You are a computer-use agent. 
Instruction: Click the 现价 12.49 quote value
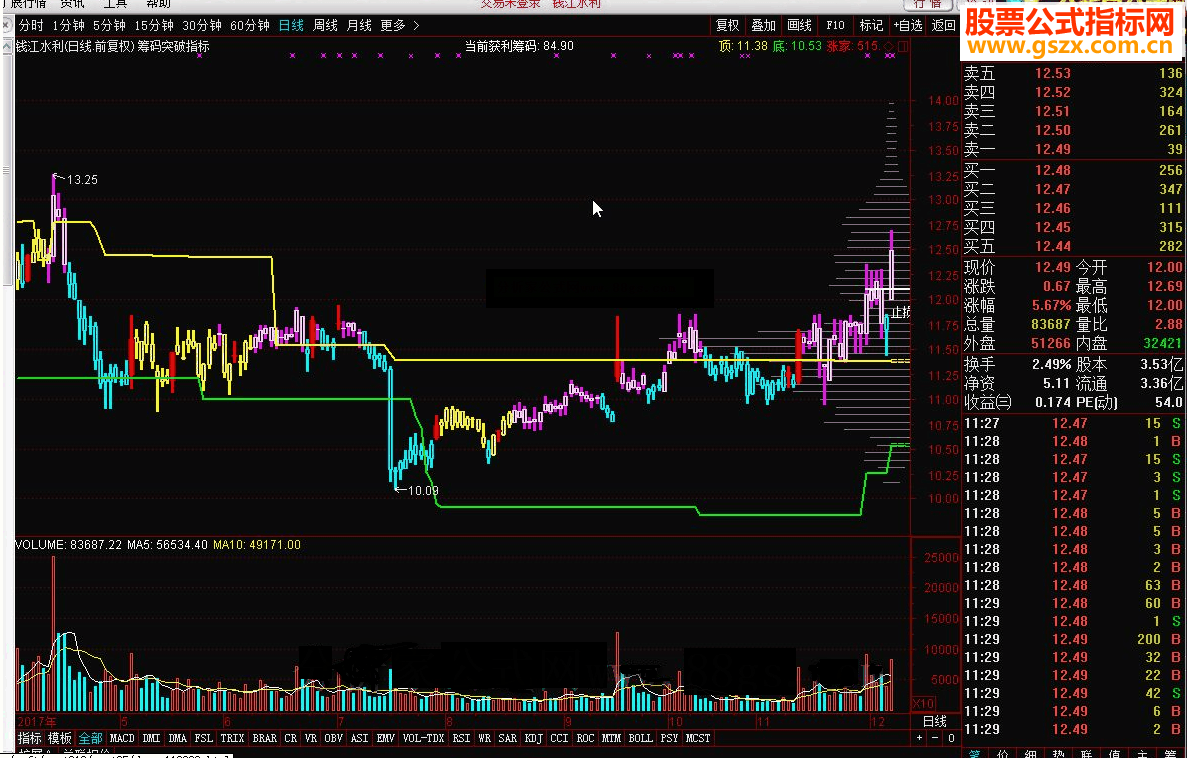pos(1052,267)
